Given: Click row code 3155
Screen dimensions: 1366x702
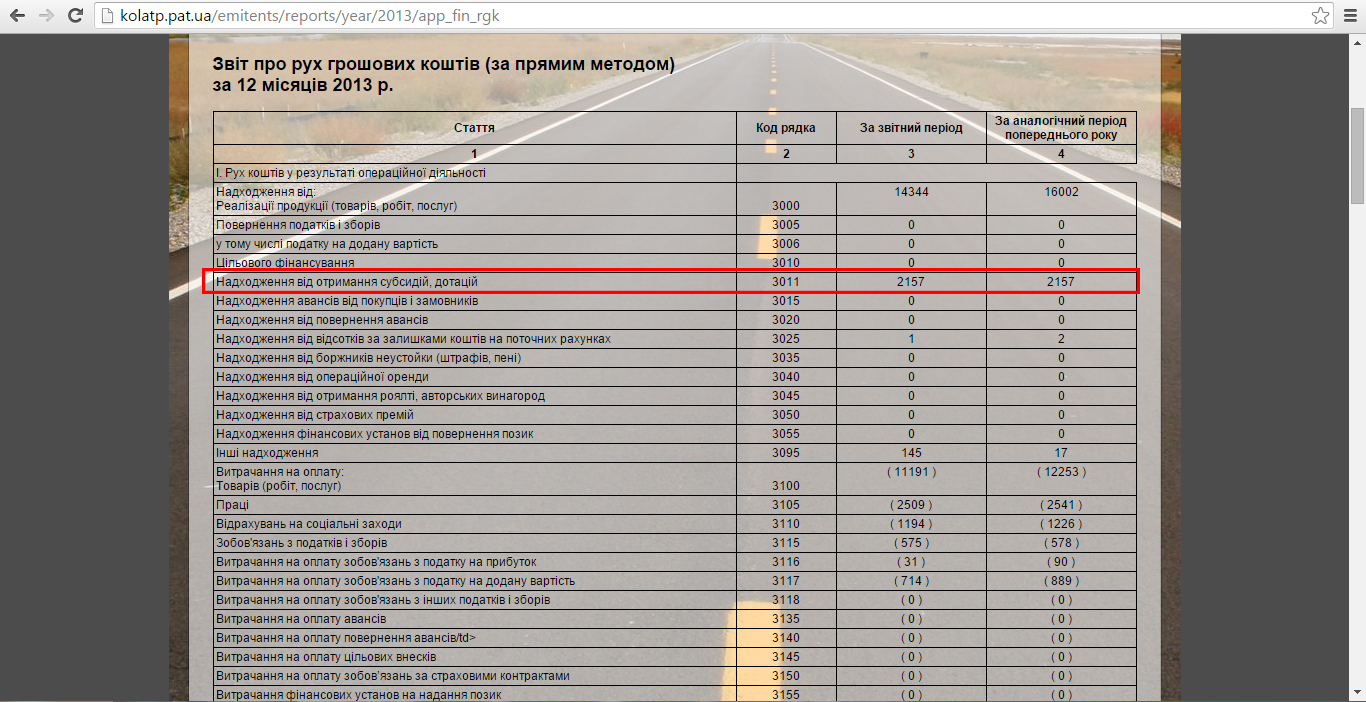Looking at the screenshot, I should pyautogui.click(x=786, y=695).
